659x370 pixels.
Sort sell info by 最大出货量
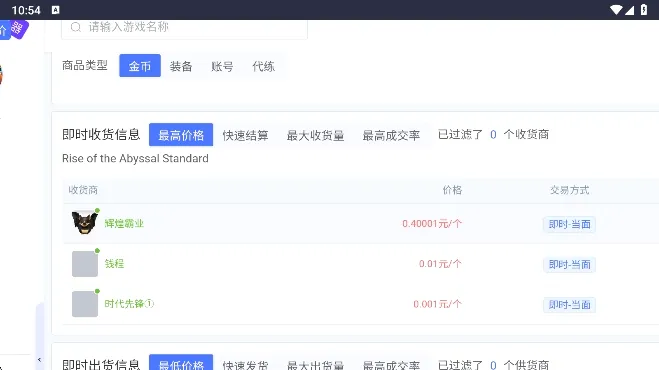click(x=316, y=365)
